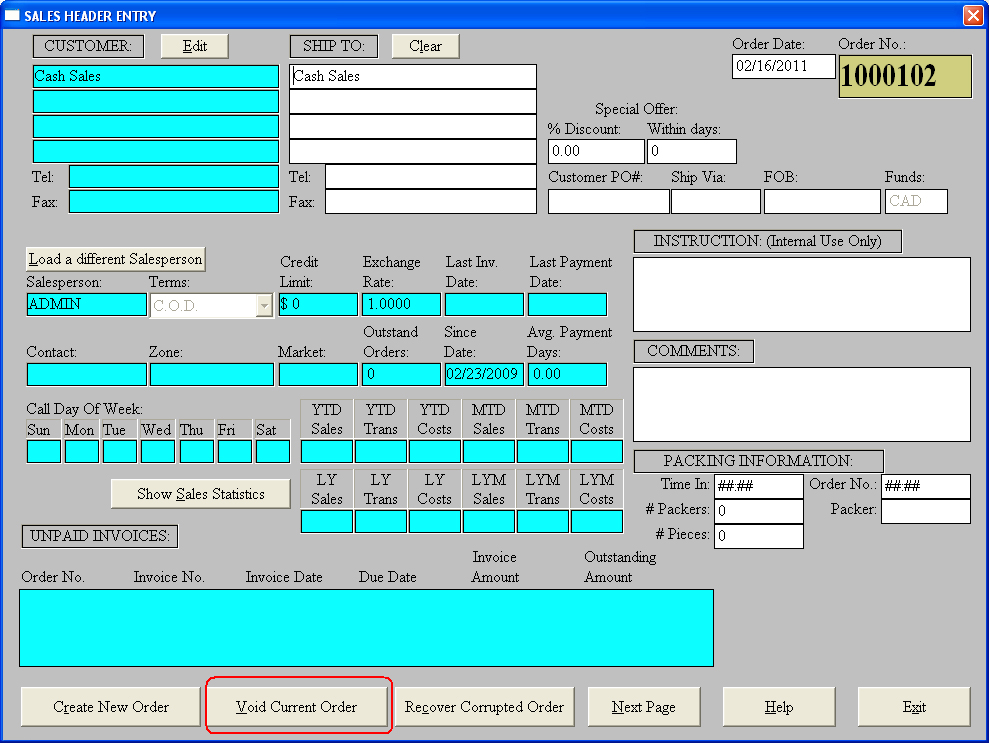The width and height of the screenshot is (989, 743).
Task: Select the % Discount input field
Action: click(x=595, y=152)
